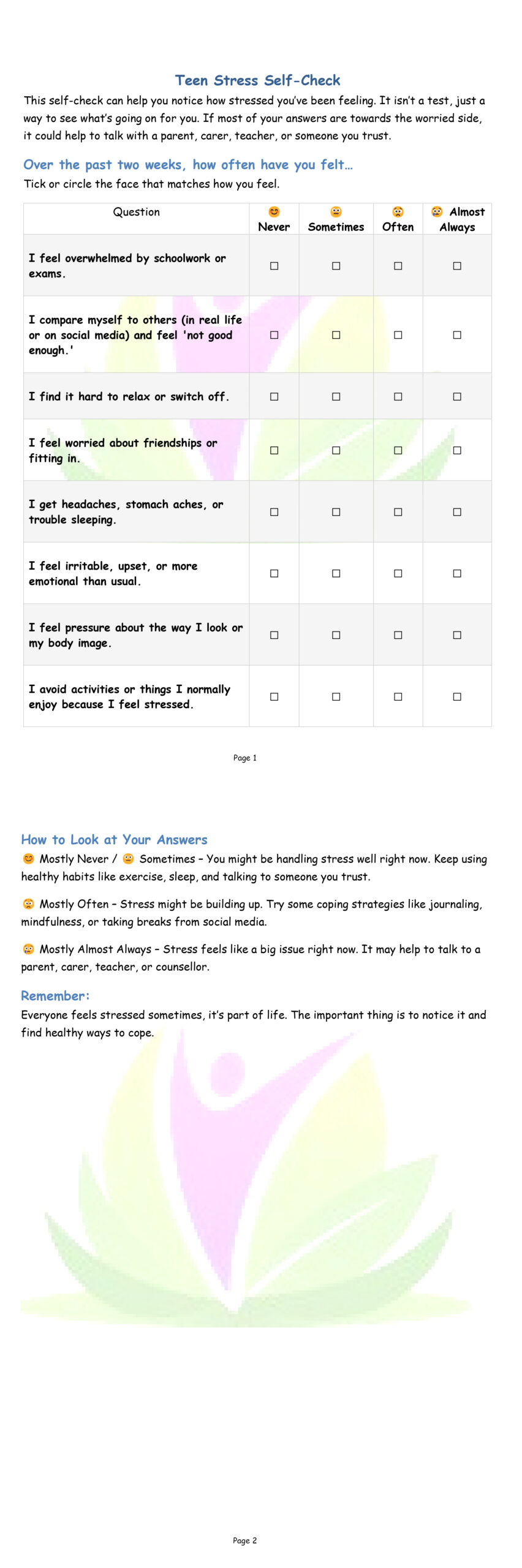Click the smiling emoji beside Mostly Never

click(28, 859)
